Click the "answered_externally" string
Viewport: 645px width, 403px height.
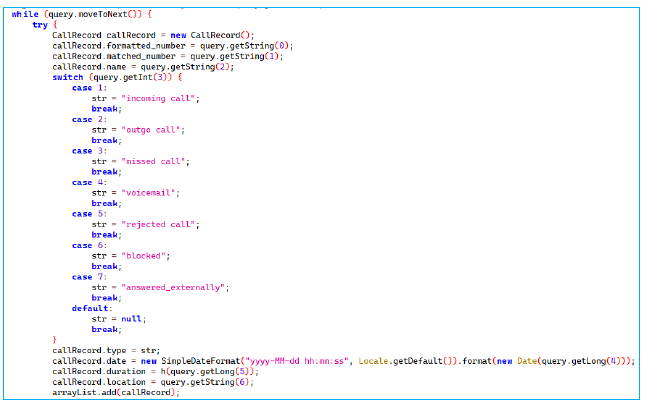(x=173, y=287)
